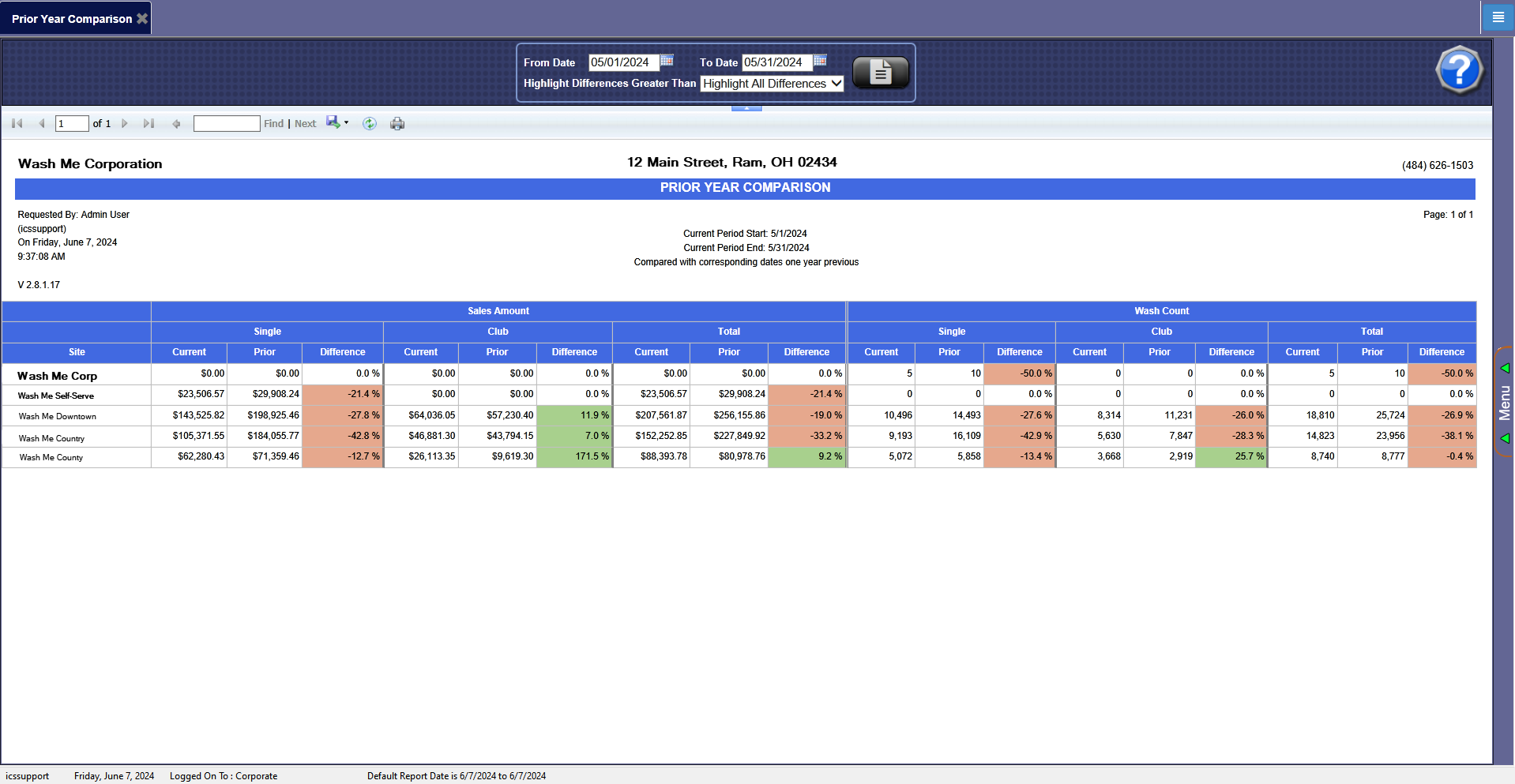Collapse the parameters panel with the blue arrow
The width and height of the screenshot is (1515, 784).
point(746,108)
